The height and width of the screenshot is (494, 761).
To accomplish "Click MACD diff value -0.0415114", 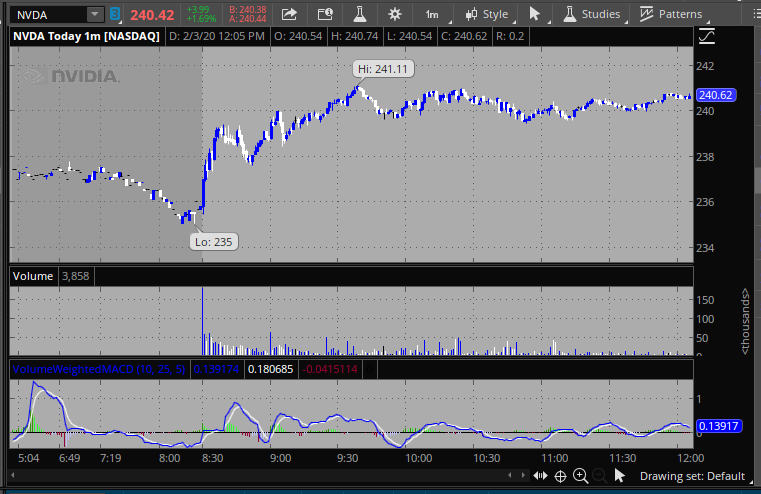I will click(x=330, y=369).
